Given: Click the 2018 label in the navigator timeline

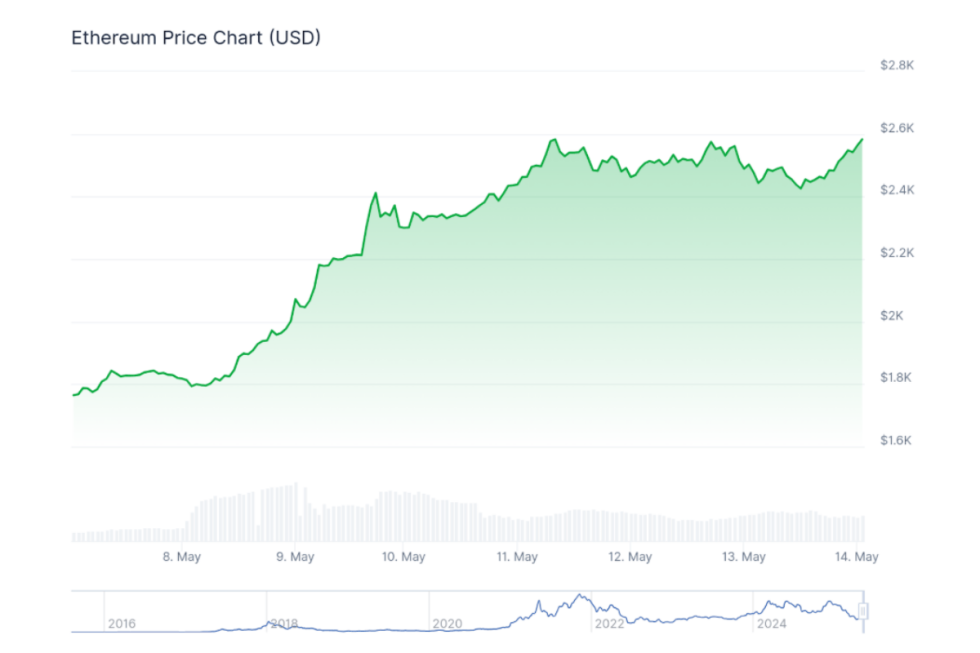Looking at the screenshot, I should click(x=284, y=623).
